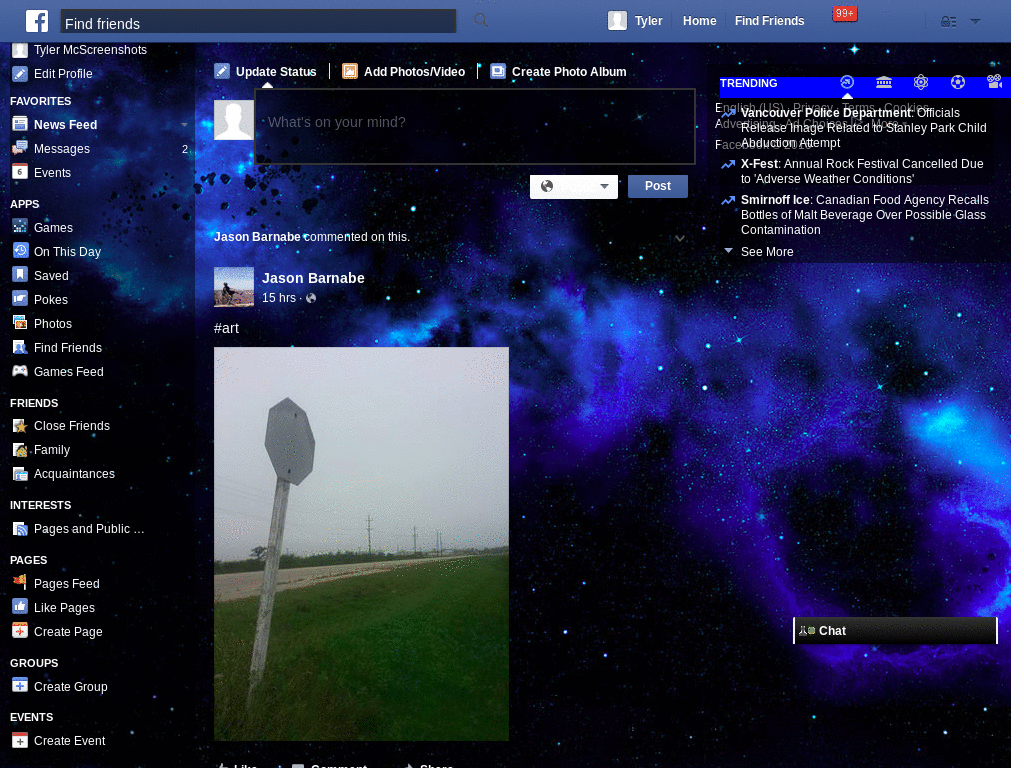Click the Acquaintances list icon
This screenshot has height=768, width=1024.
coord(20,474)
